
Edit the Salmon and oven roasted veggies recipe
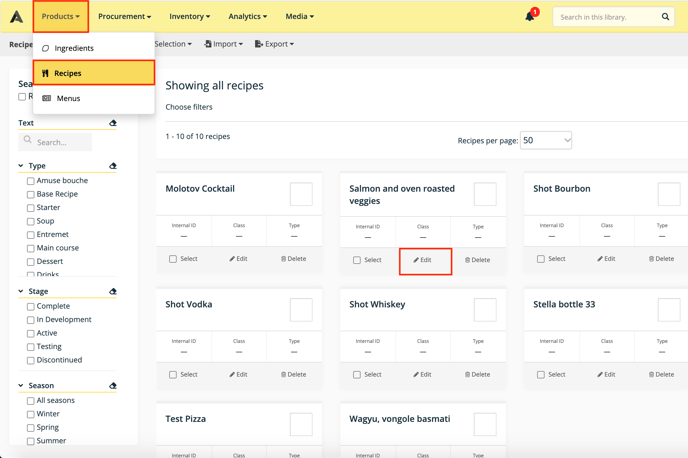click(423, 260)
